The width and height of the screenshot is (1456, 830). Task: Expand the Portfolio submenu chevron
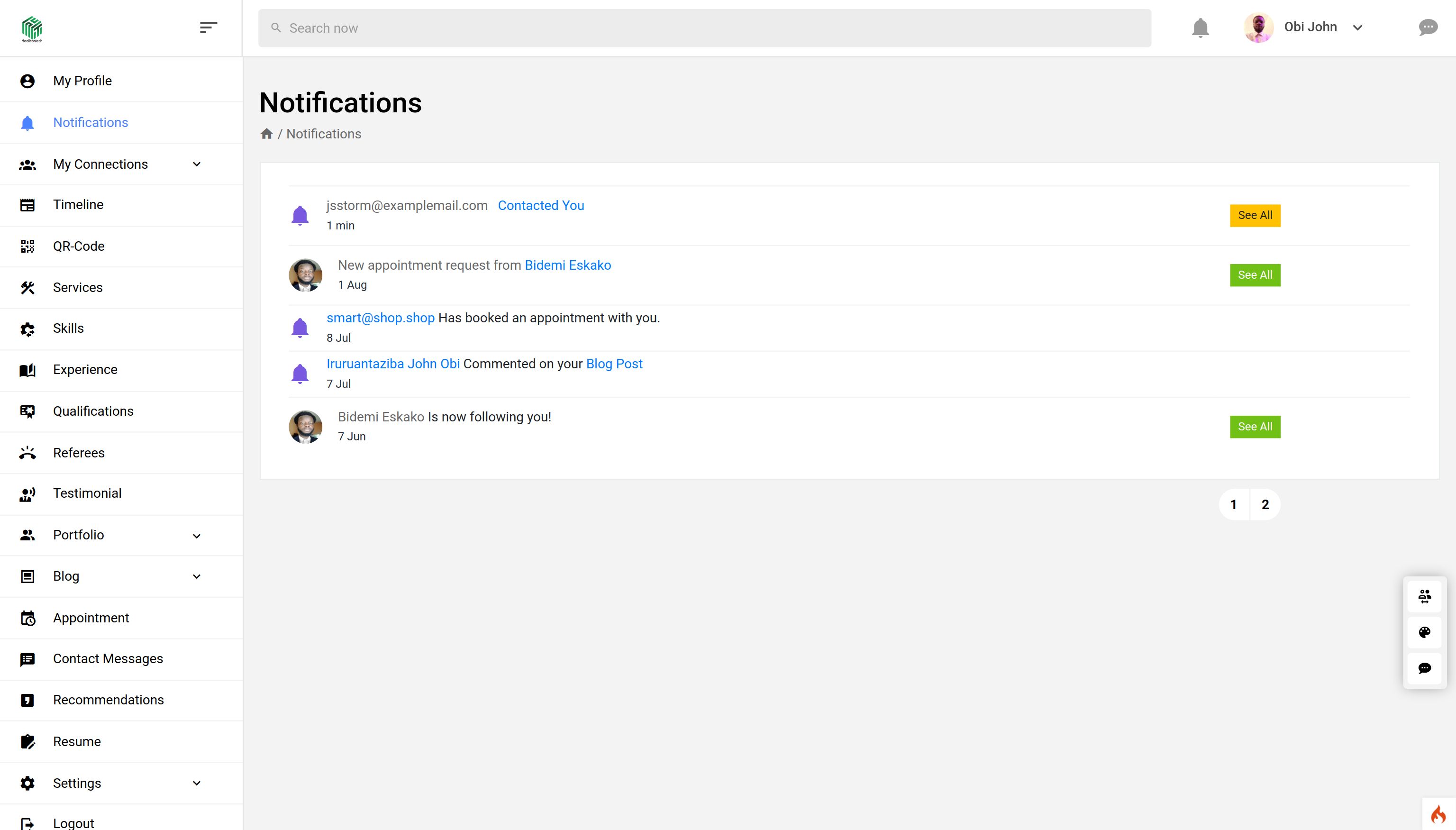point(197,536)
